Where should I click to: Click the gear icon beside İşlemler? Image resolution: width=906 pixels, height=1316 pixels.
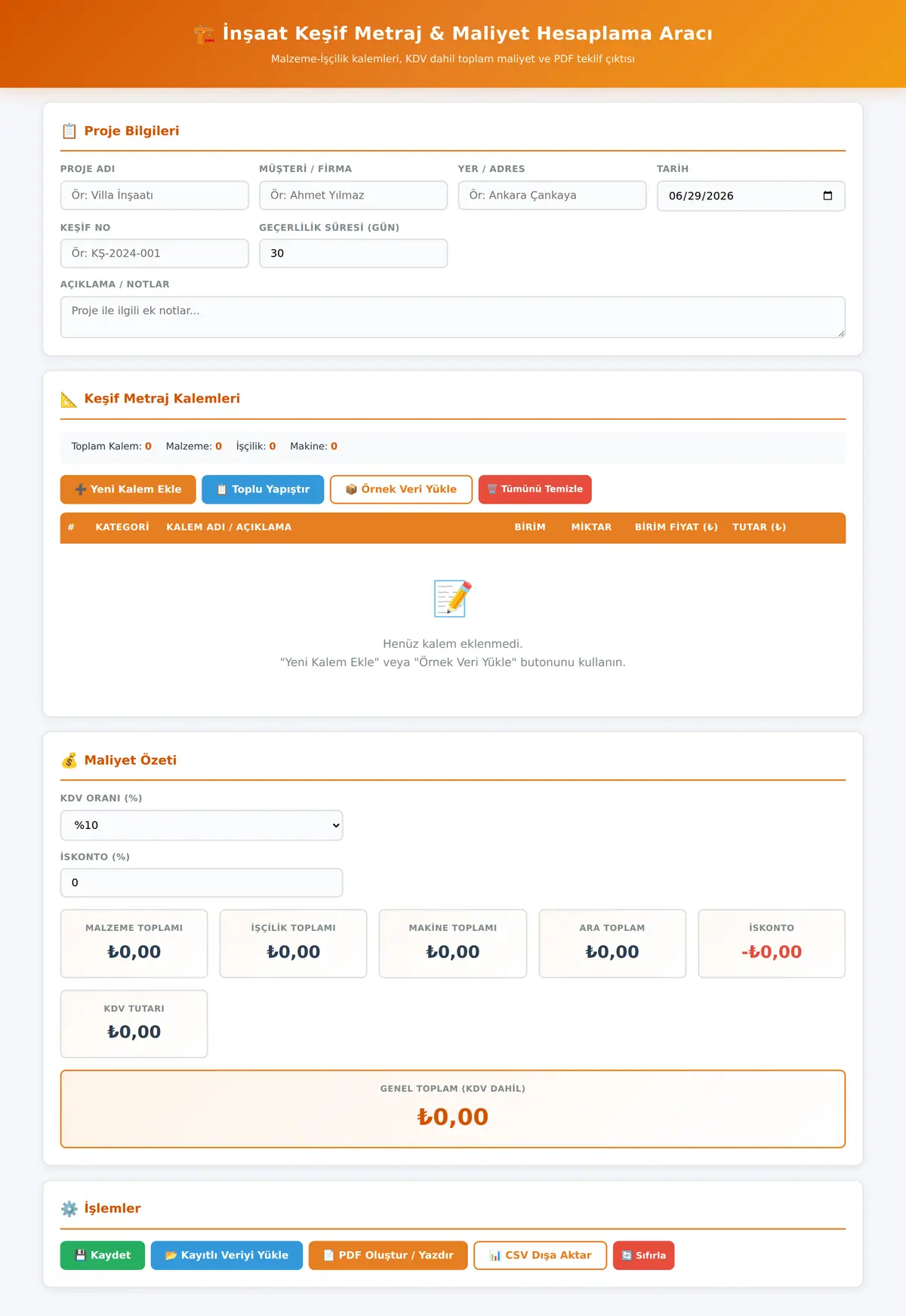pyautogui.click(x=69, y=1208)
